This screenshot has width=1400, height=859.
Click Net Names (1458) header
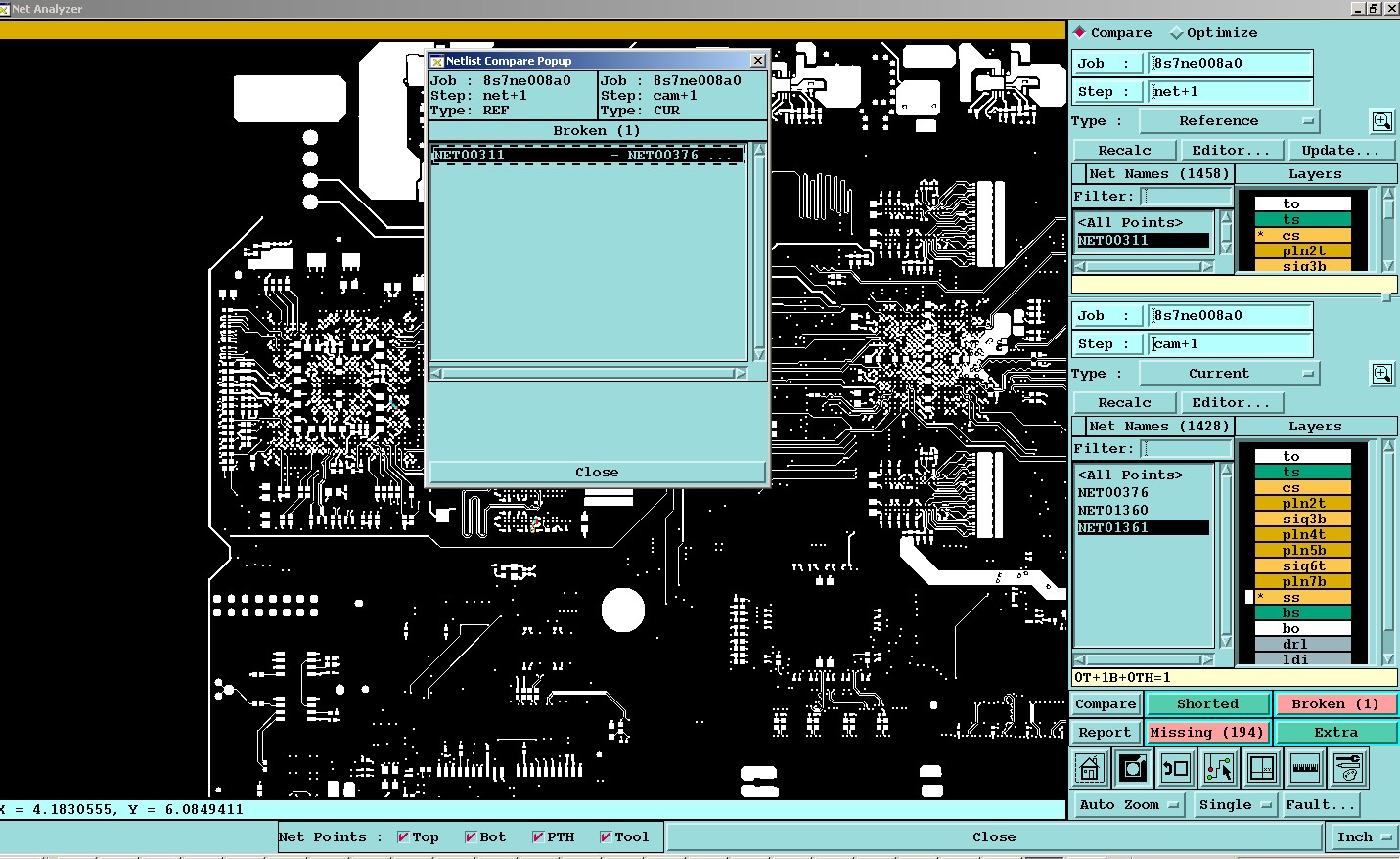pyautogui.click(x=1159, y=174)
